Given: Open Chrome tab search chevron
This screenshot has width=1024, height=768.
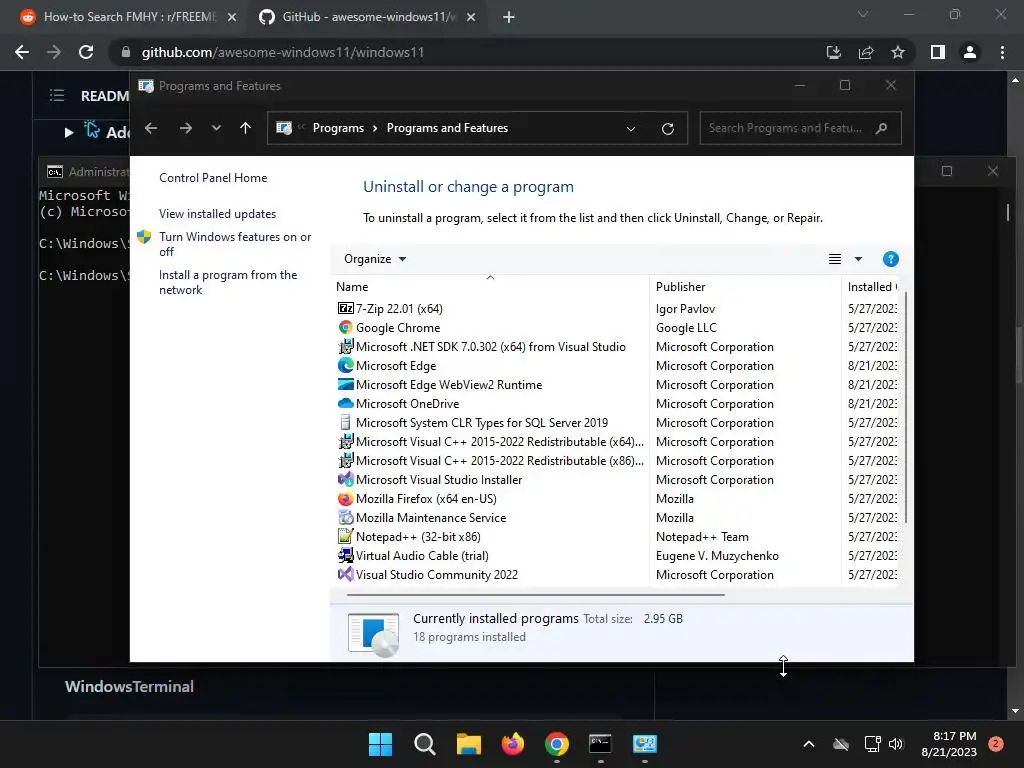Looking at the screenshot, I should pyautogui.click(x=863, y=14).
